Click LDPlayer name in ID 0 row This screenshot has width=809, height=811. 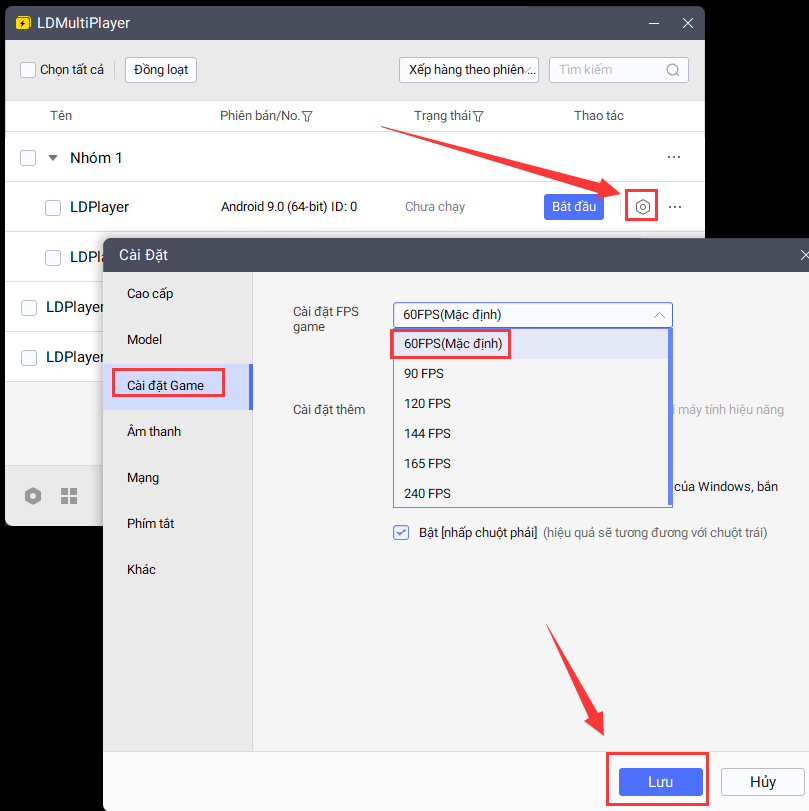click(99, 207)
